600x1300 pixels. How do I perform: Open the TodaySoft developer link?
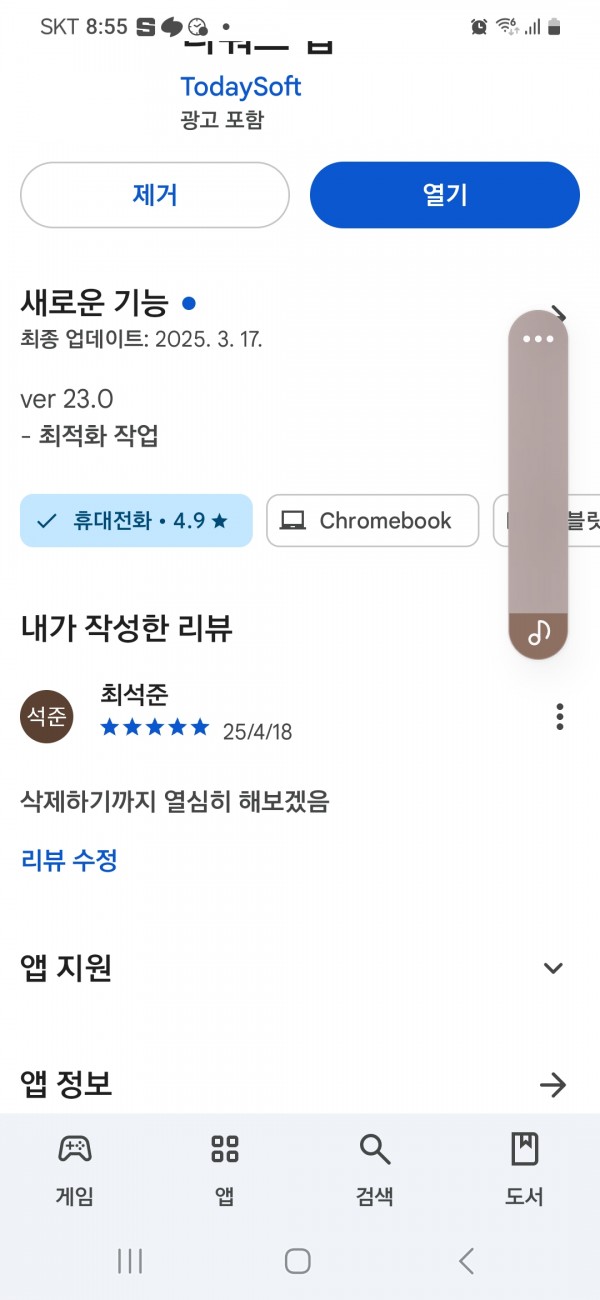coord(241,86)
